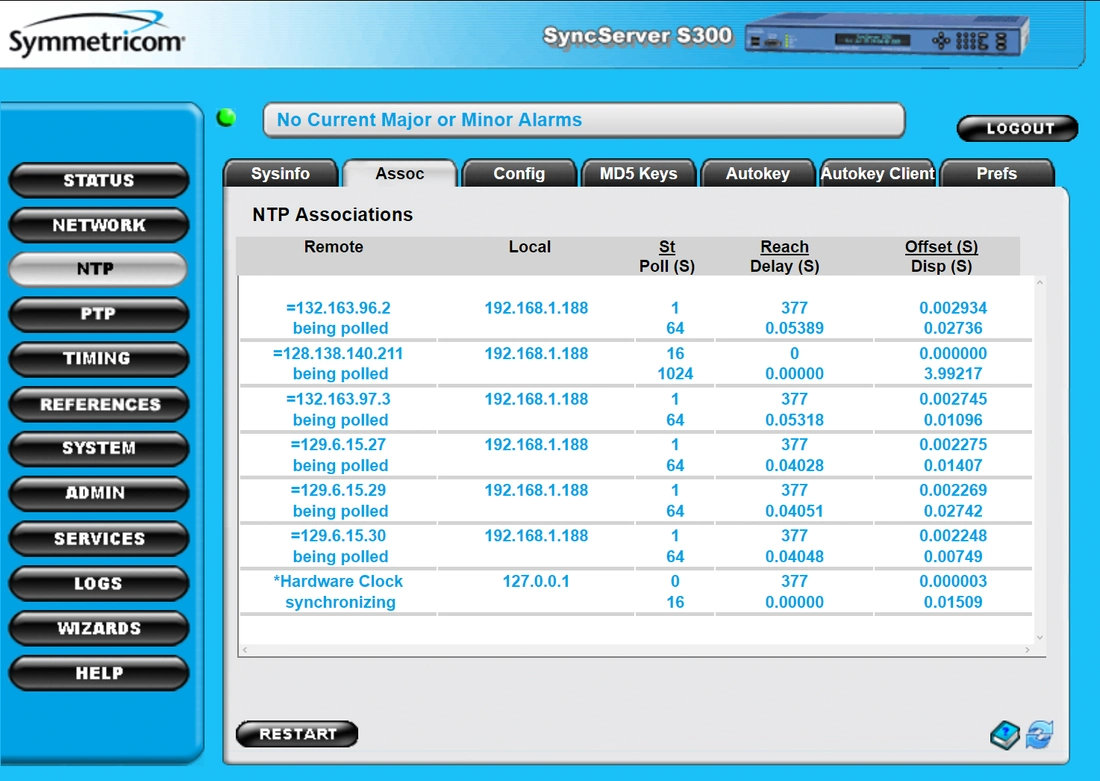Image resolution: width=1100 pixels, height=781 pixels.
Task: Open the MD5 Keys tab
Action: pyautogui.click(x=638, y=174)
